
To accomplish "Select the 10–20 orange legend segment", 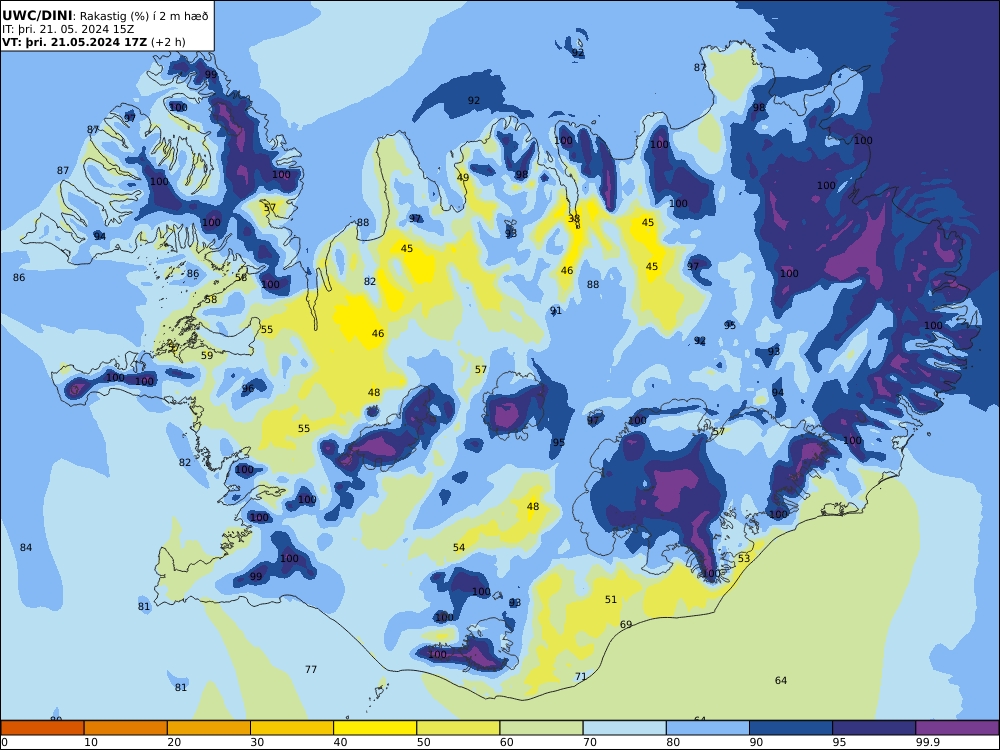I will 126,728.
